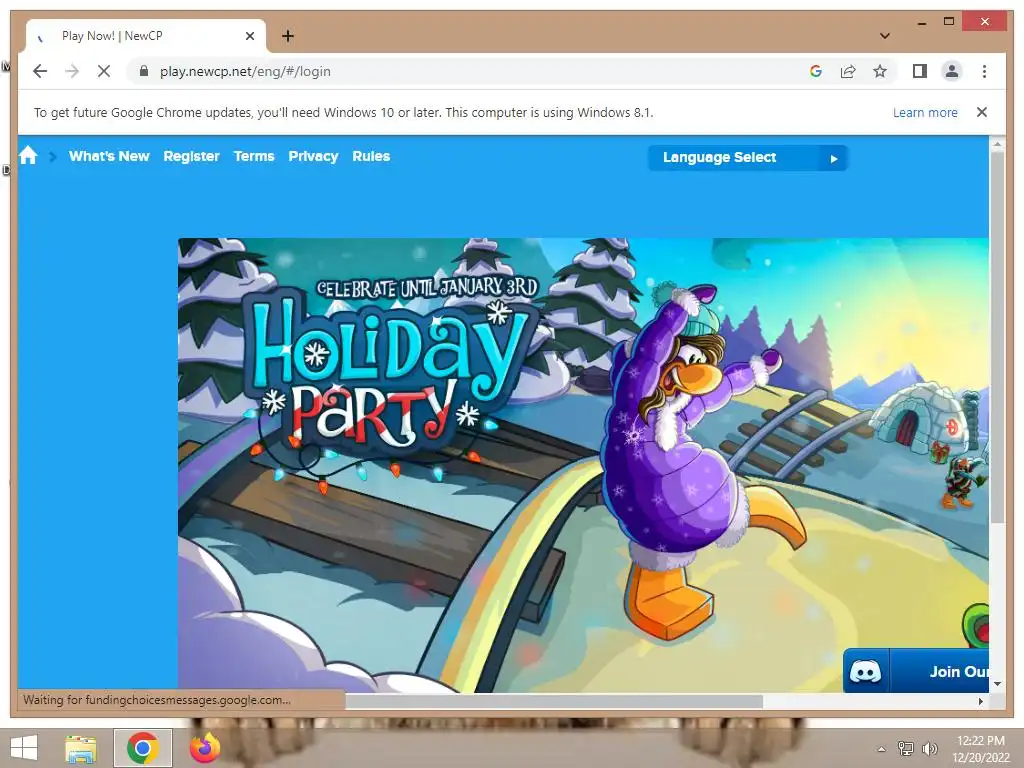
Task: Click the Chrome taskbar icon
Action: [143, 748]
